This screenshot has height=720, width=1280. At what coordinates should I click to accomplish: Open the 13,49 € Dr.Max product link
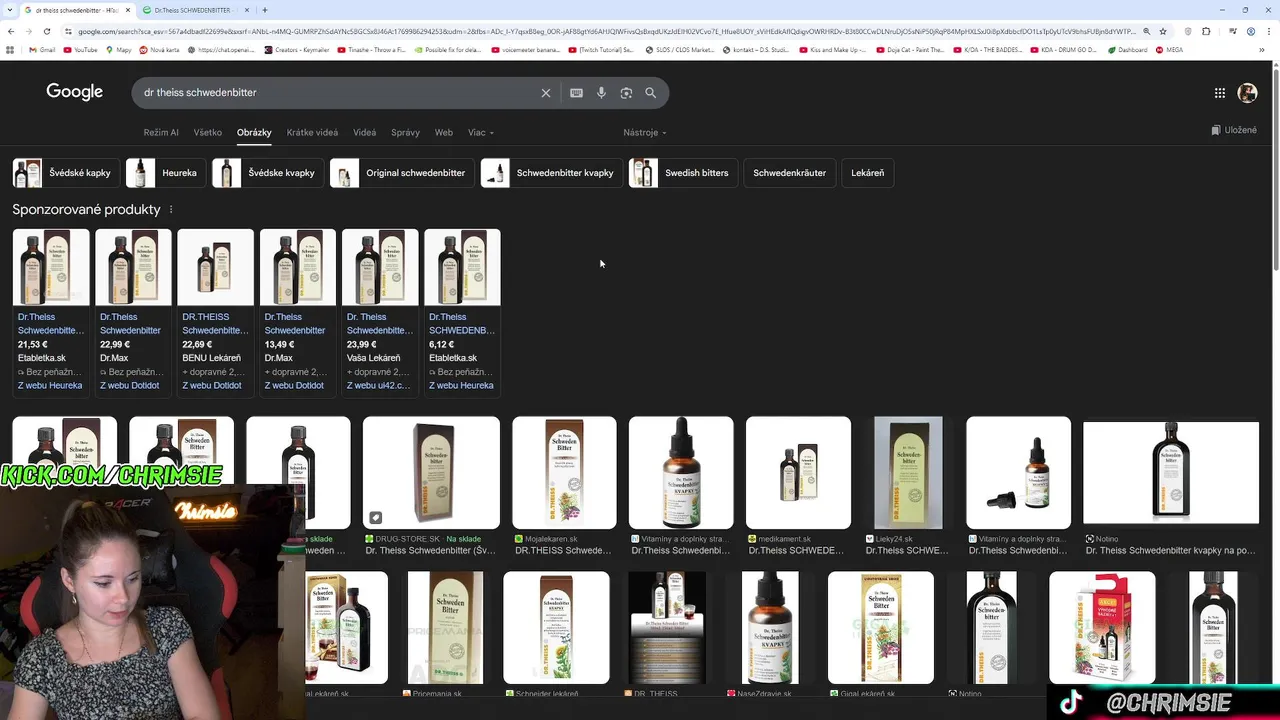(297, 323)
